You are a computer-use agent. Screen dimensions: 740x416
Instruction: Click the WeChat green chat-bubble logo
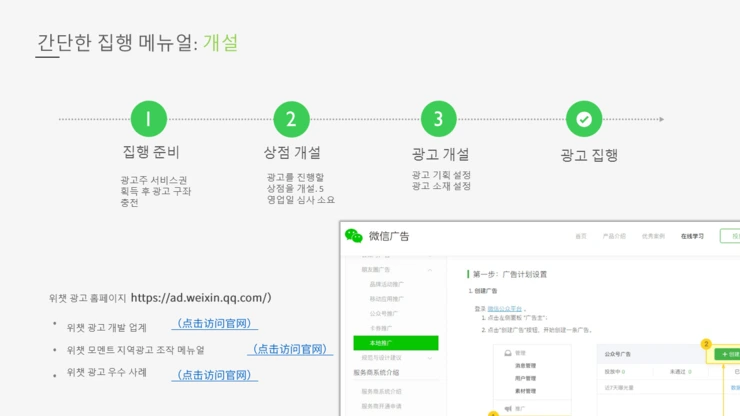click(353, 235)
